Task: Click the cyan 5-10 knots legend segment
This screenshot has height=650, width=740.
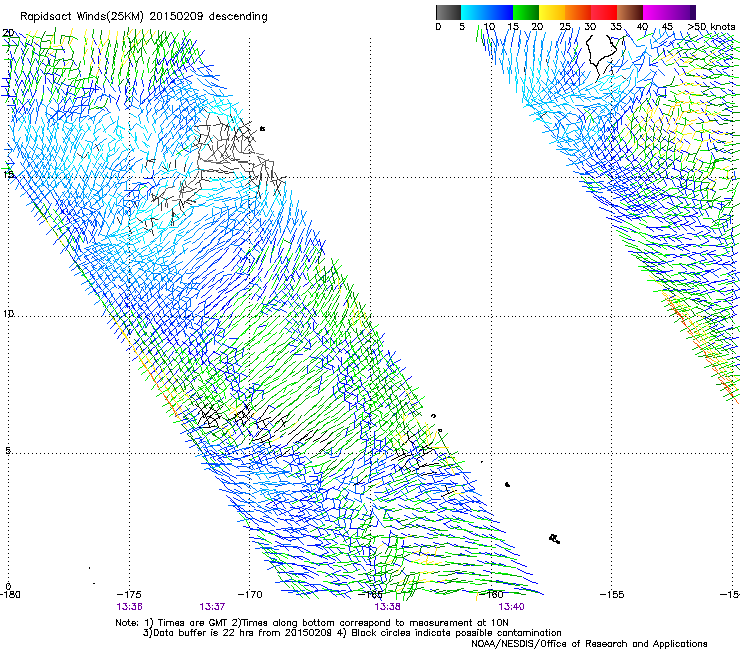Action: [x=474, y=12]
